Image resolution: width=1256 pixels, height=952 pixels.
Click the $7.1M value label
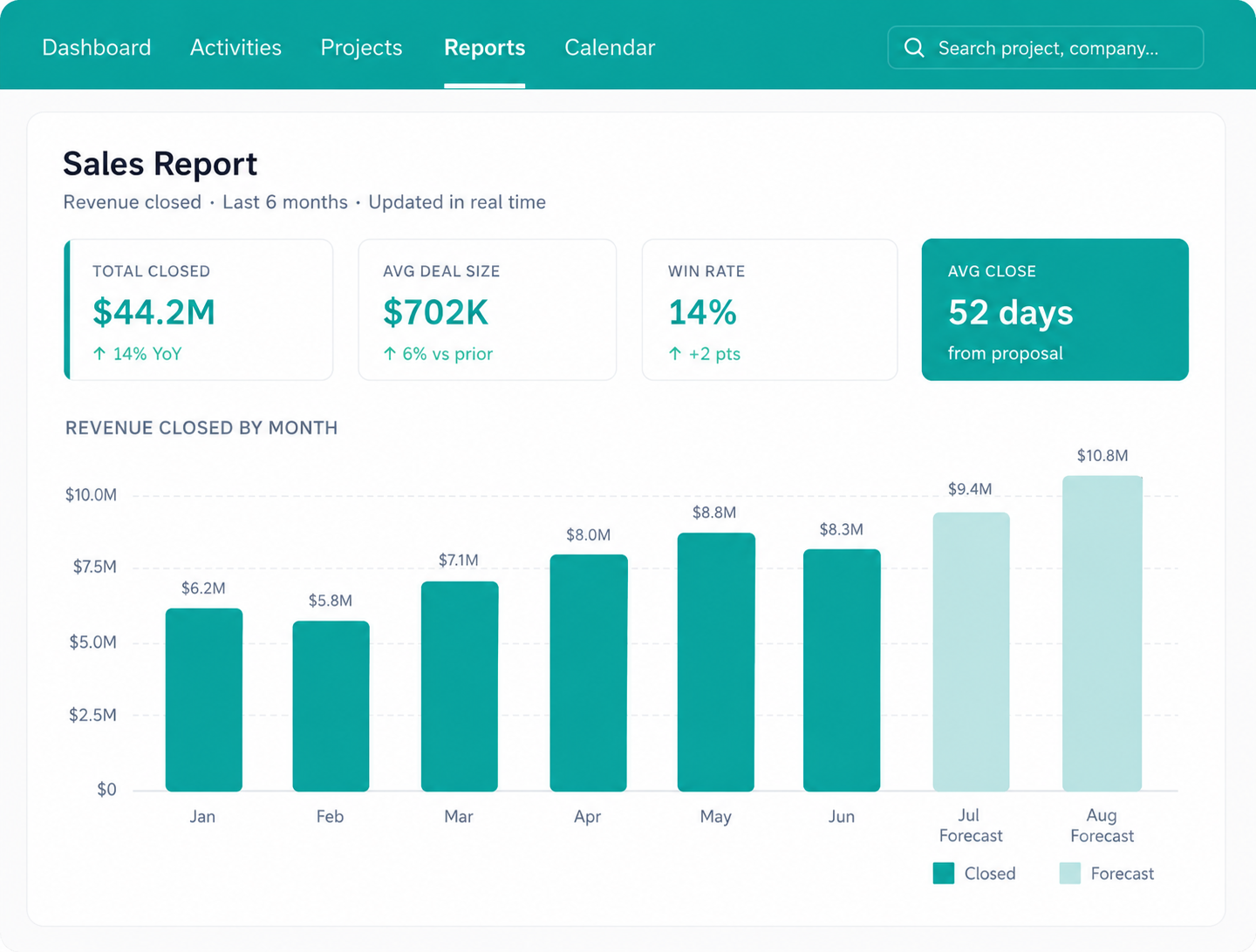(459, 560)
